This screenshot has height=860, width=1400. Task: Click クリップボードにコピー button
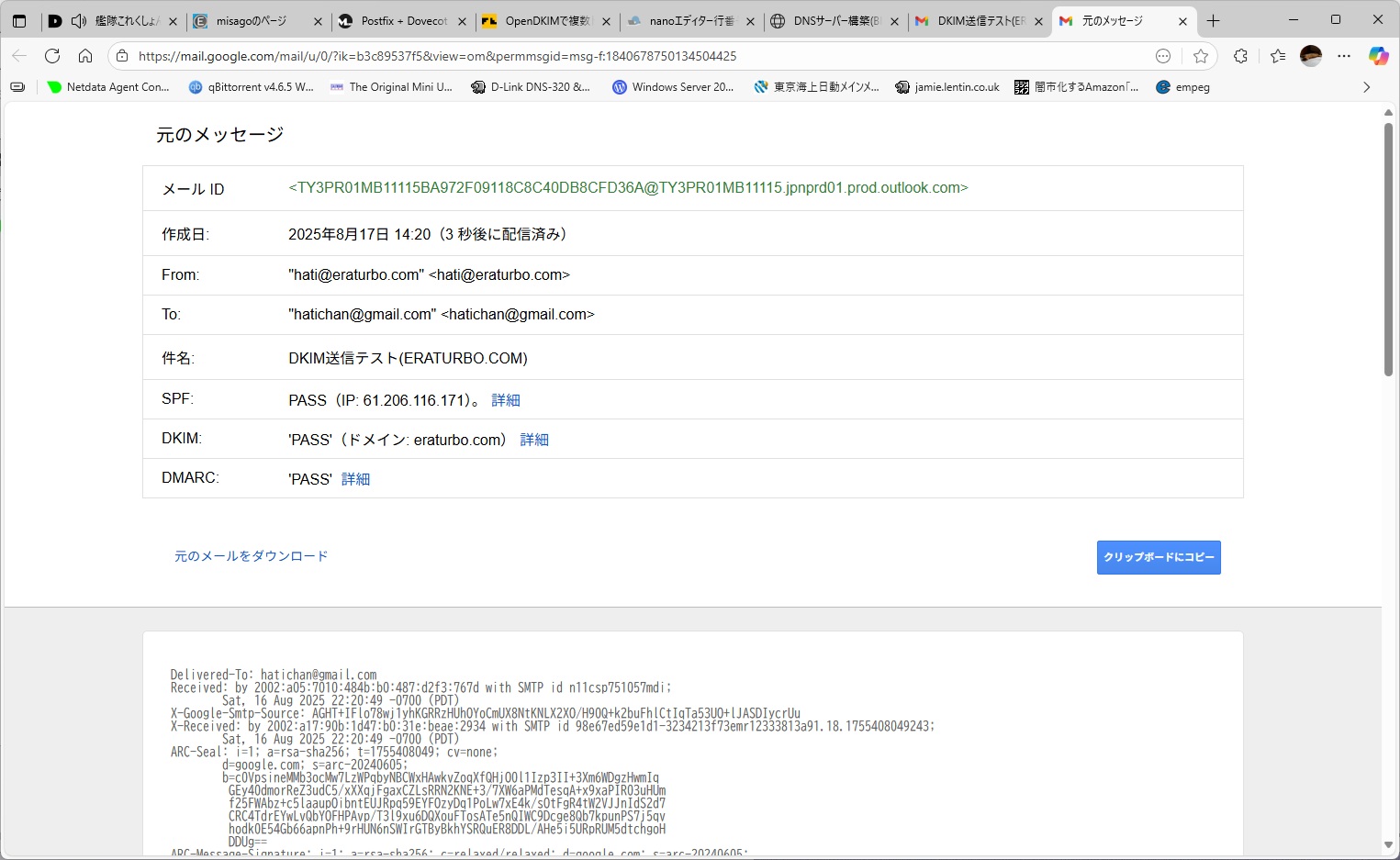pyautogui.click(x=1159, y=557)
